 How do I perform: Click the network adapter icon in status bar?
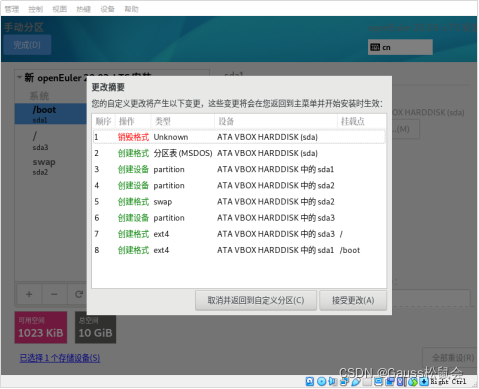344,381
